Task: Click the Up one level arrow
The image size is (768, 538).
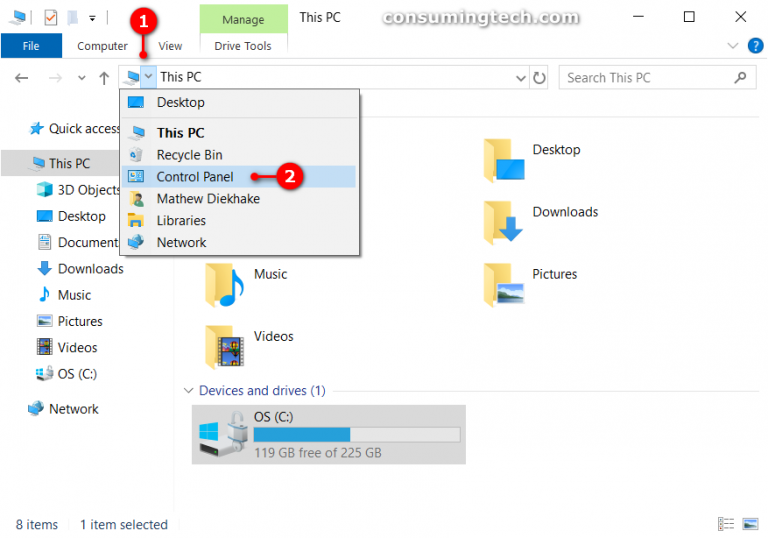Action: click(x=104, y=78)
